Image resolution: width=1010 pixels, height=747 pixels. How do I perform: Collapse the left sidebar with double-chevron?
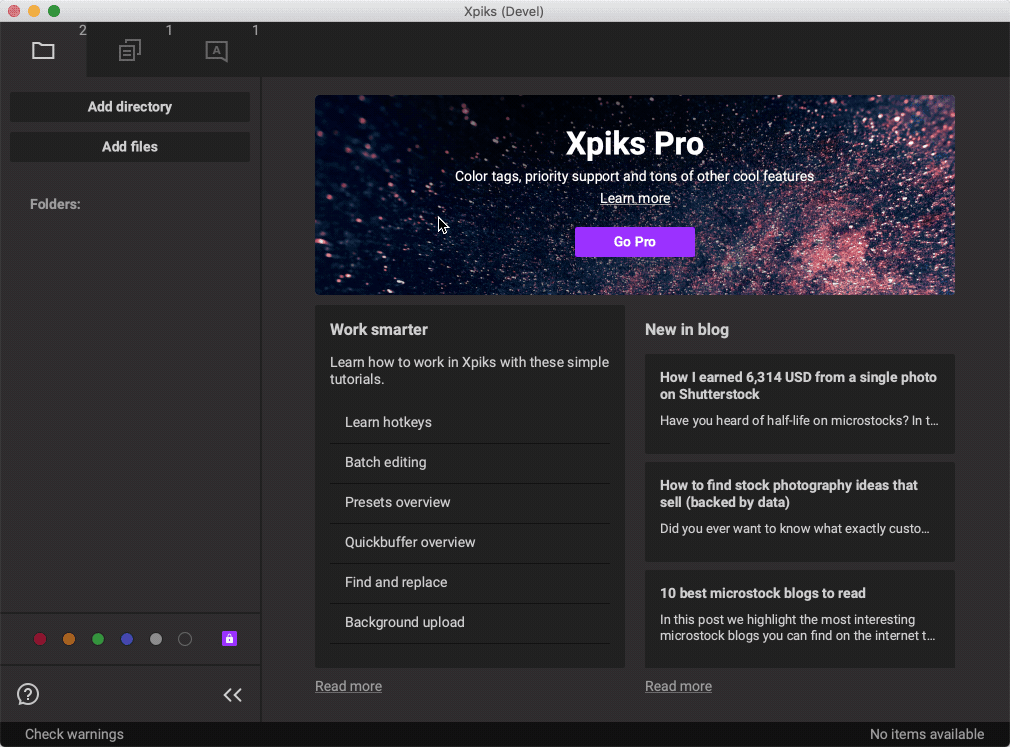click(232, 694)
